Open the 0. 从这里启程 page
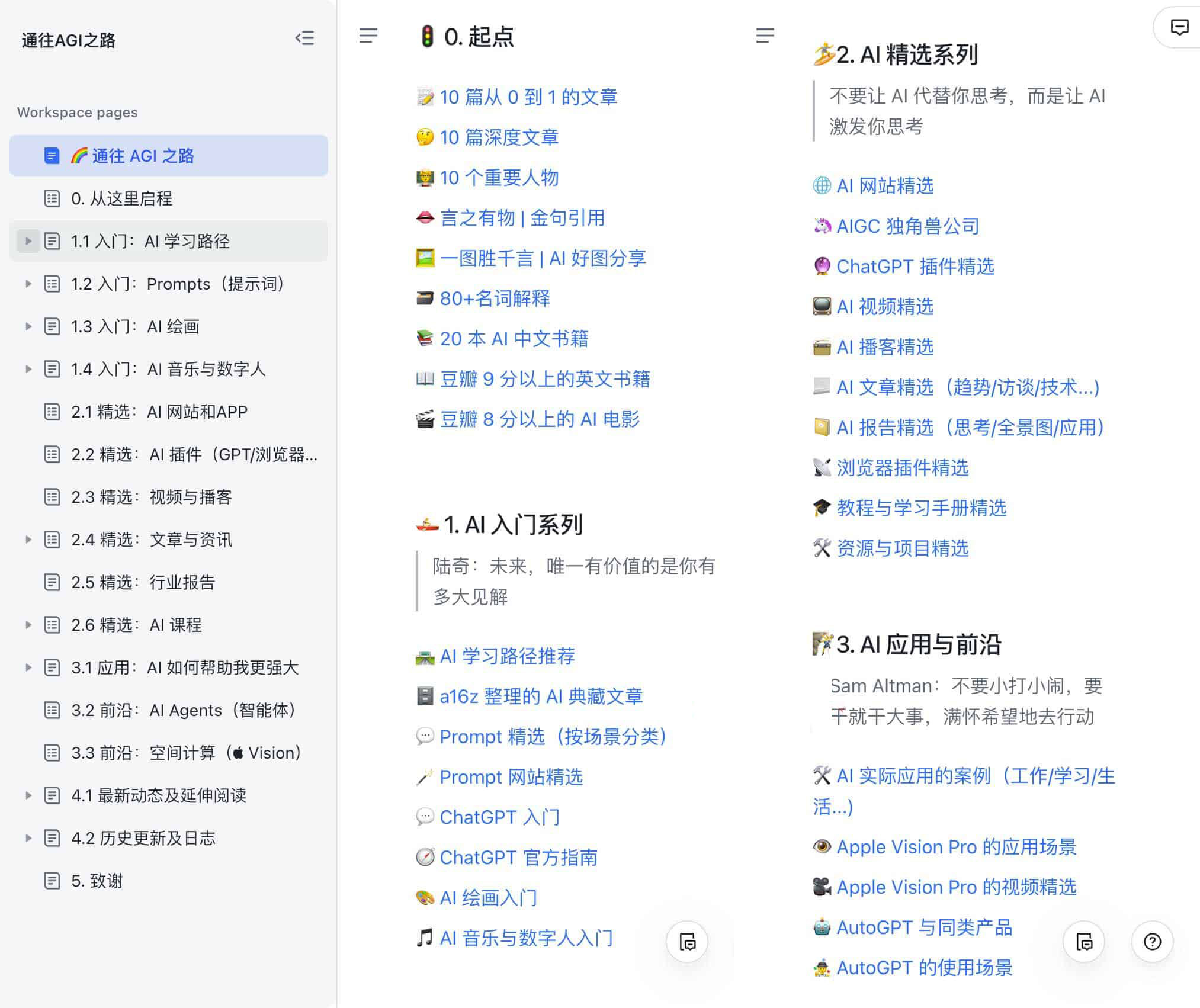 pyautogui.click(x=169, y=198)
